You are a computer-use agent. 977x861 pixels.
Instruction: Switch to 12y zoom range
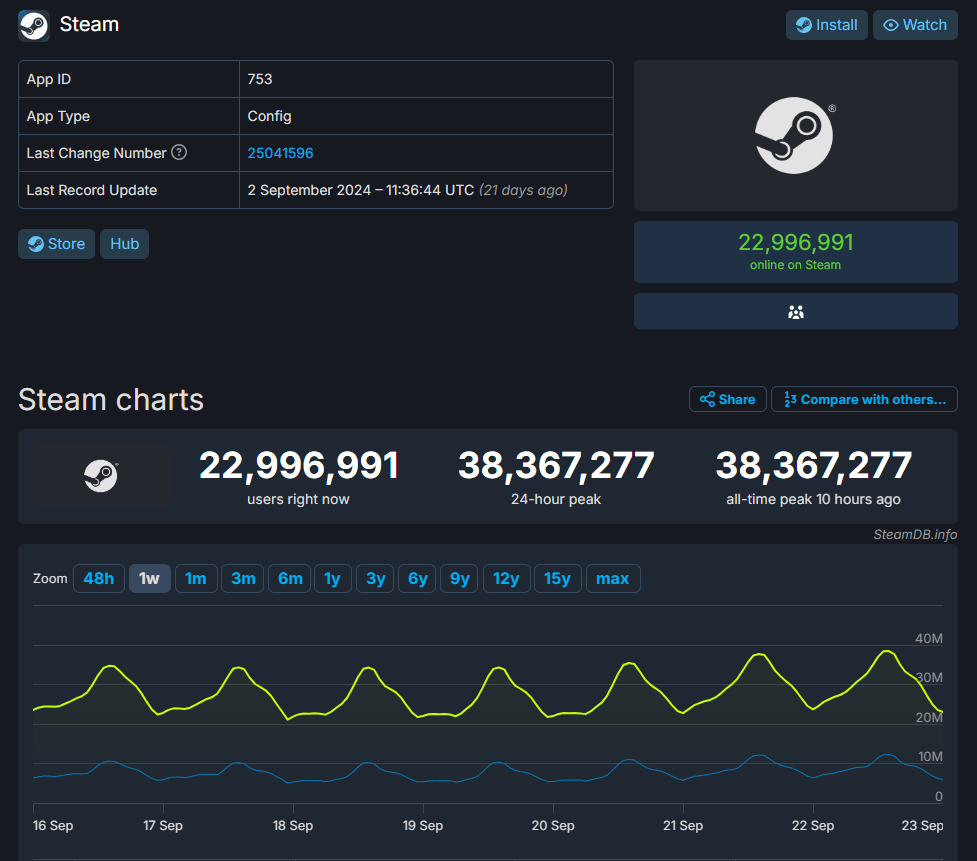[x=506, y=578]
